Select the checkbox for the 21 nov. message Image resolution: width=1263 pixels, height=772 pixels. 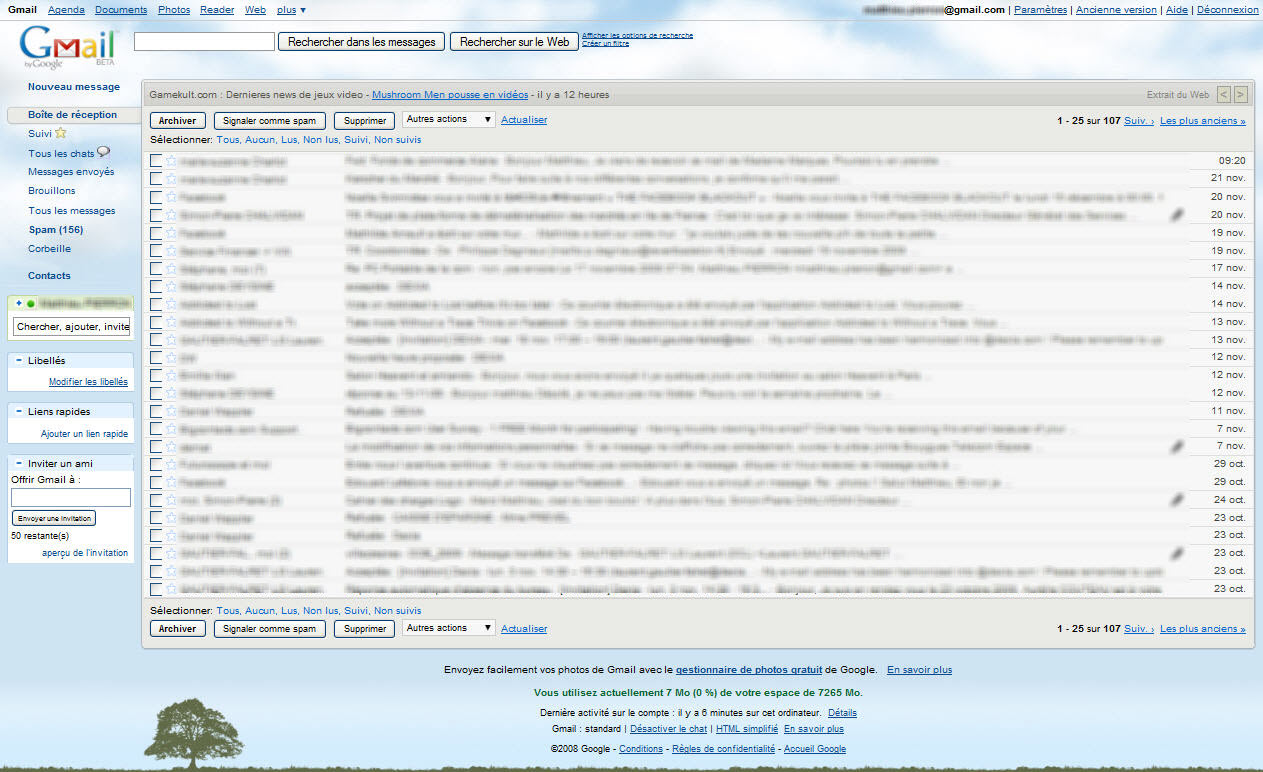pyautogui.click(x=156, y=178)
